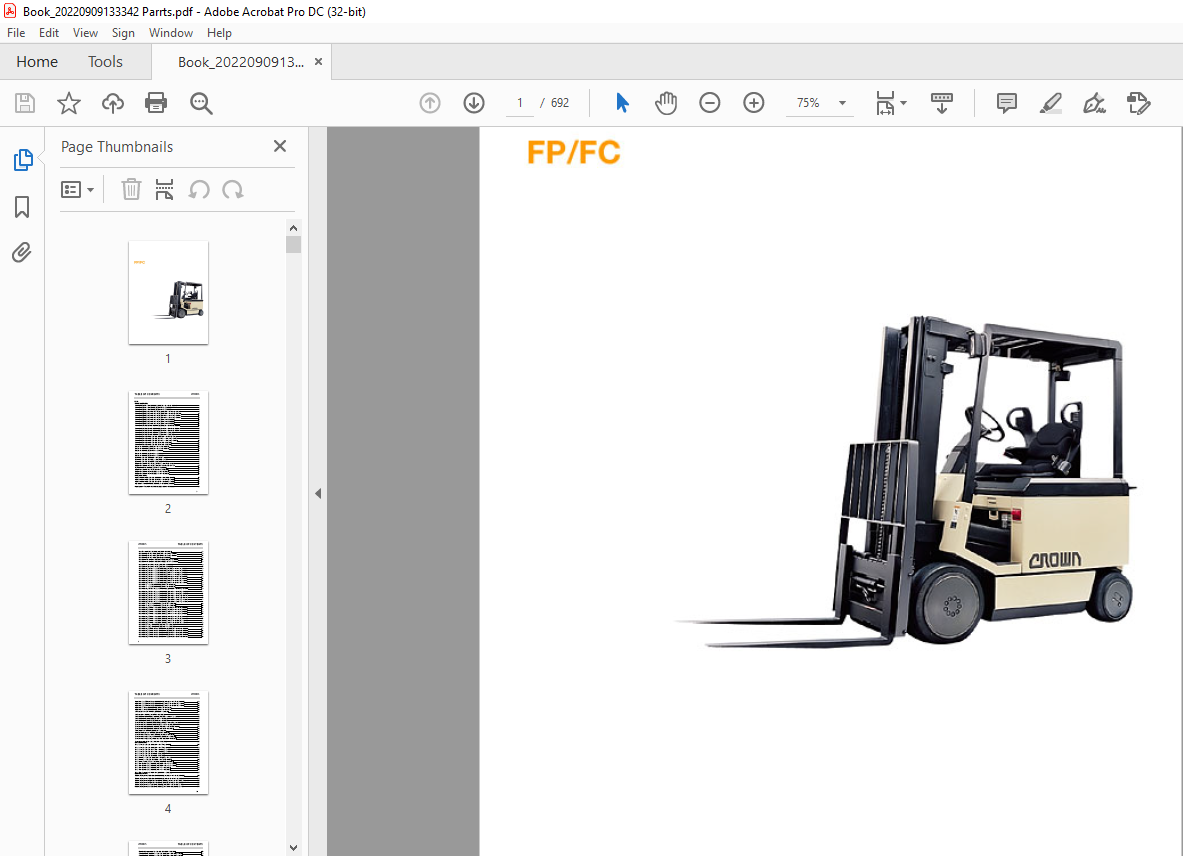1183x856 pixels.
Task: Select page 4 thumbnail
Action: pos(168,743)
